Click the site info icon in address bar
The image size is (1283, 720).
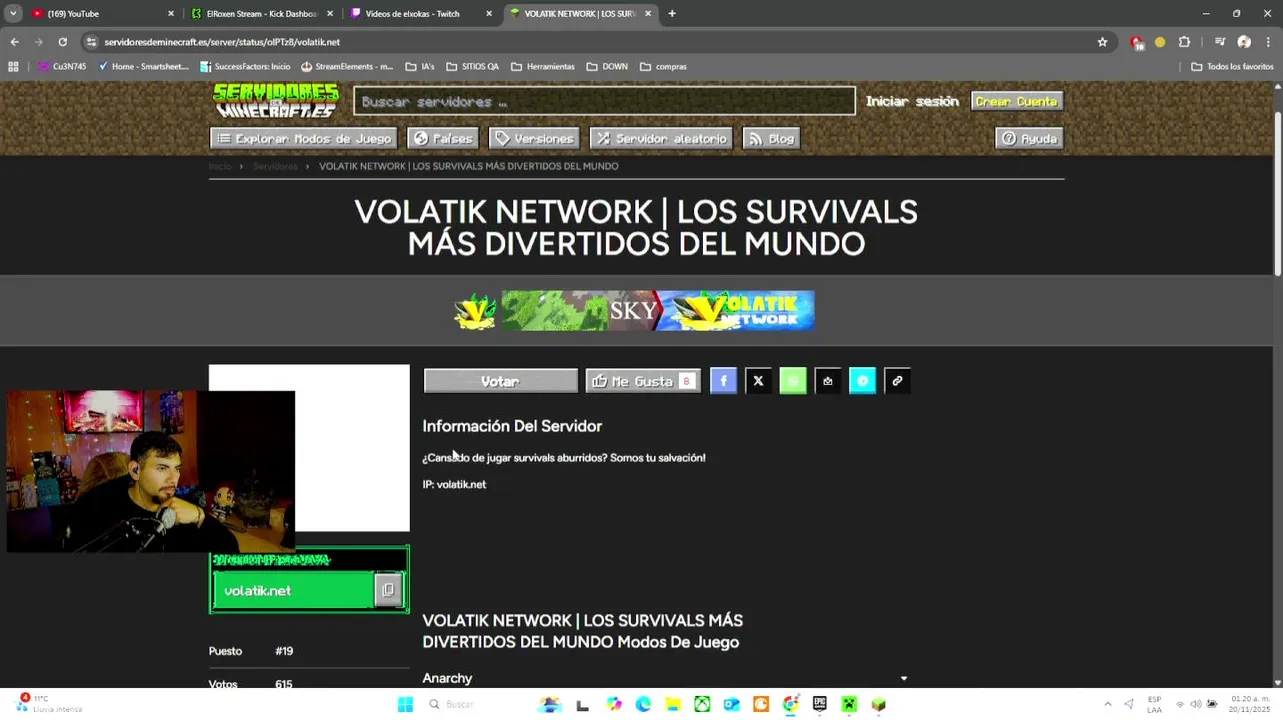pyautogui.click(x=91, y=42)
